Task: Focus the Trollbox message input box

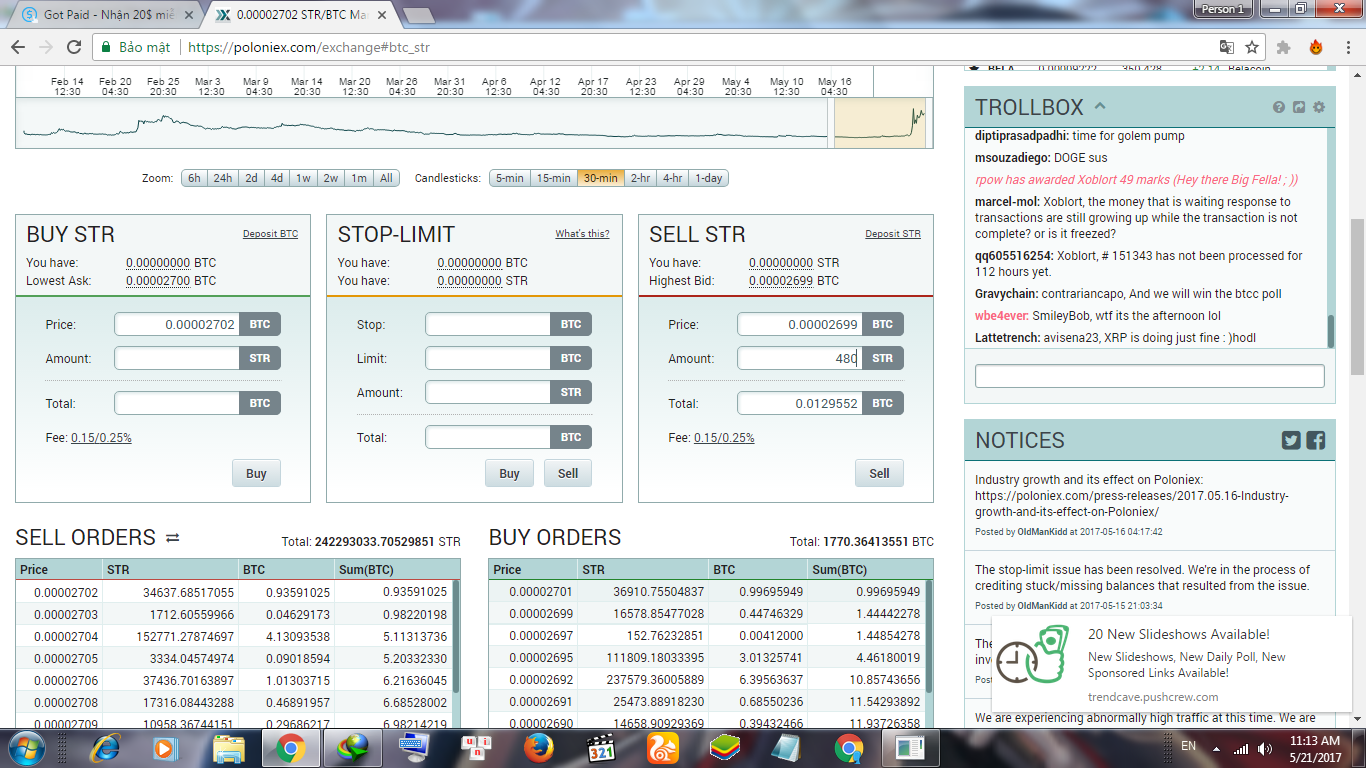Action: pyautogui.click(x=1149, y=376)
